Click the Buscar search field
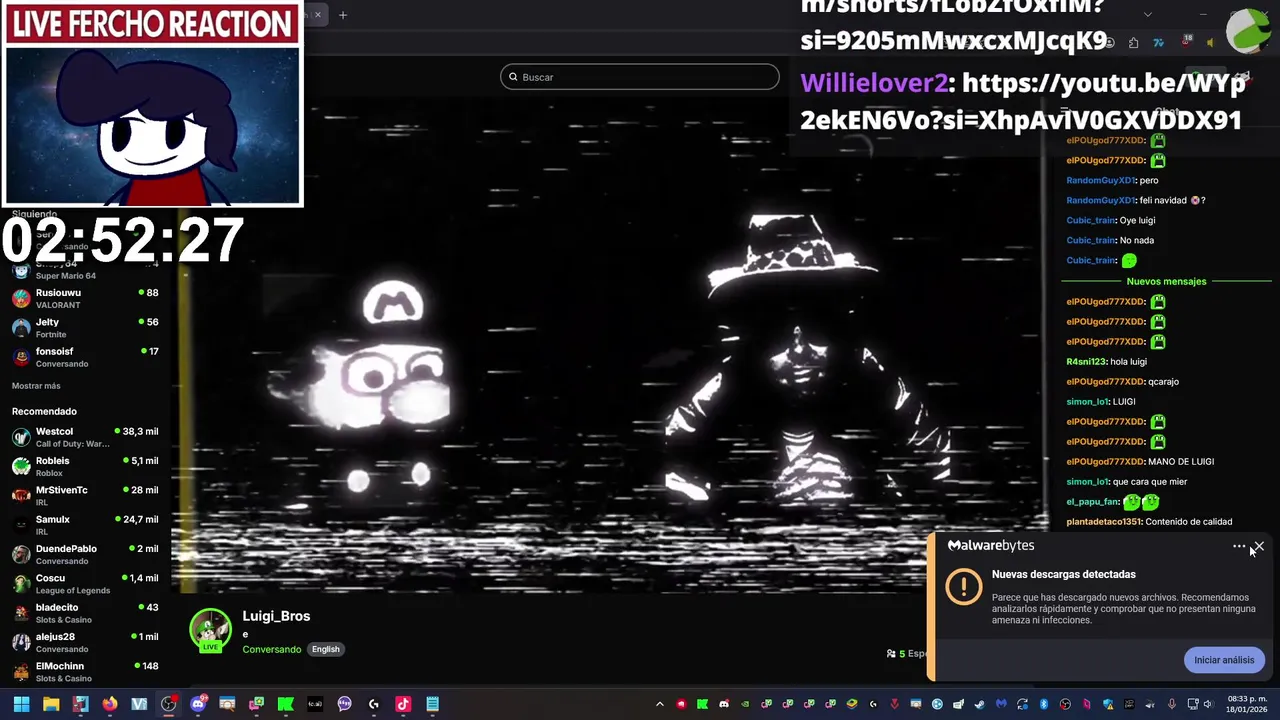The width and height of the screenshot is (1280, 720). (x=640, y=77)
